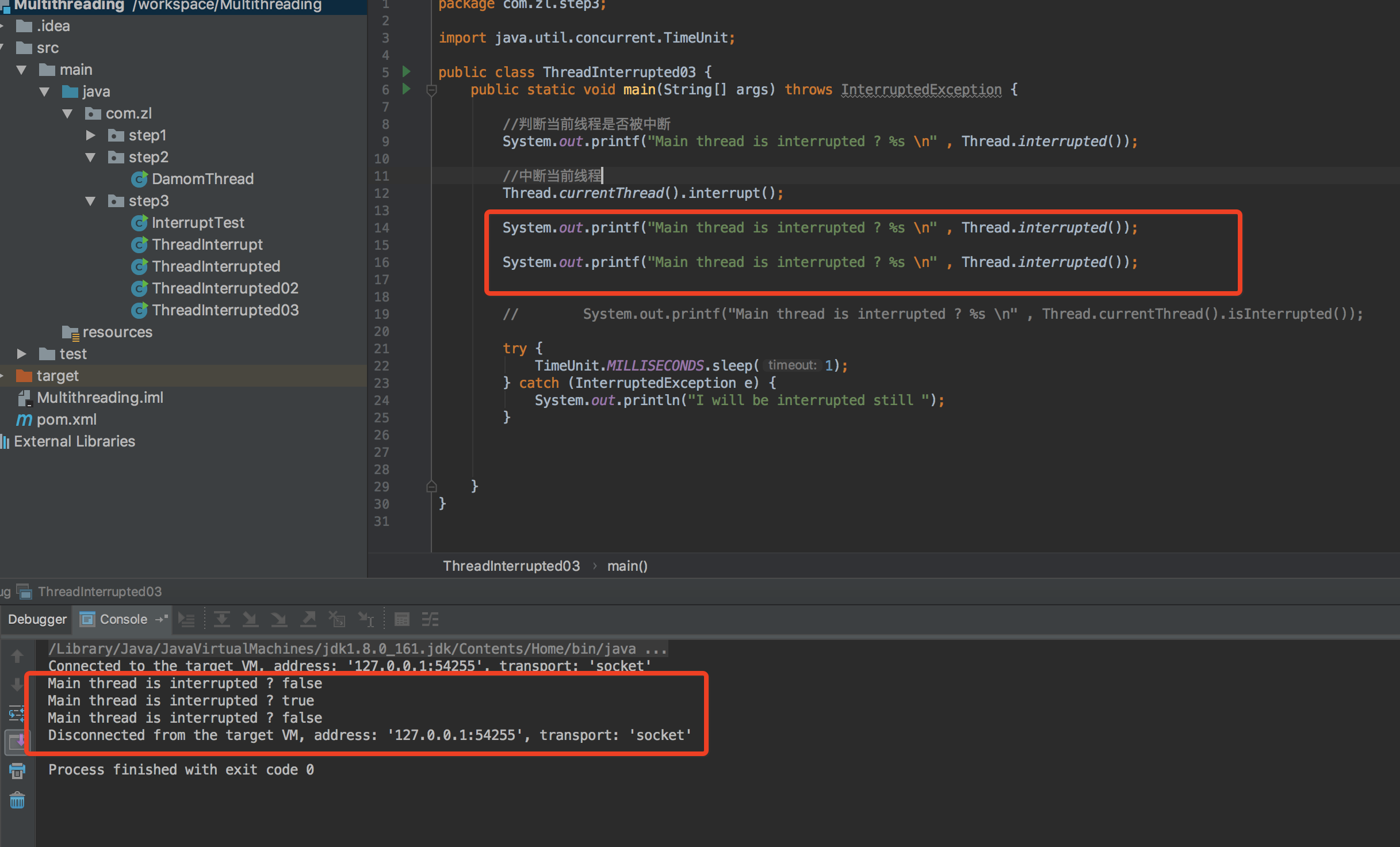Click the Run to Cursor icon
The width and height of the screenshot is (1400, 847).
366,619
